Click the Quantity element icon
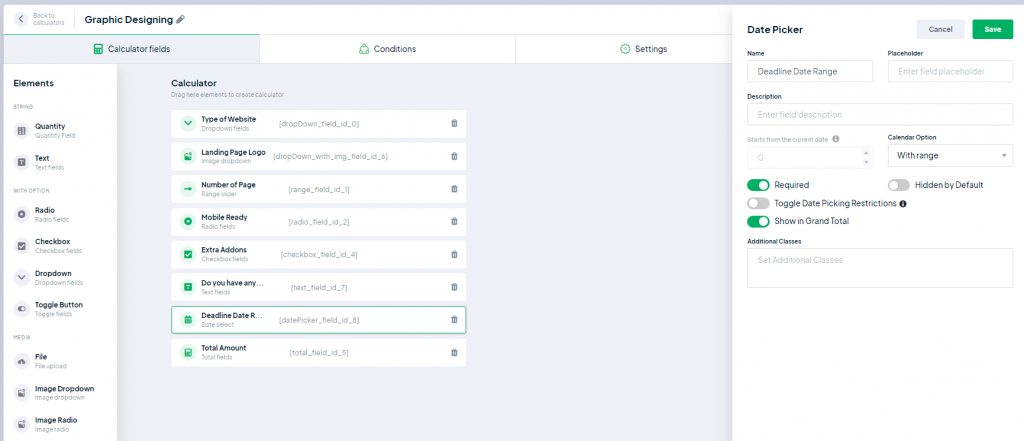Viewport: 1024px width, 441px height. pos(22,131)
